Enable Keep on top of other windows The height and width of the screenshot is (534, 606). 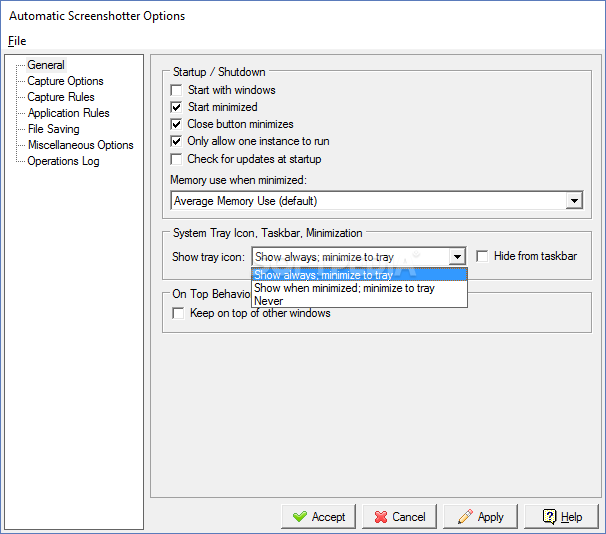tap(178, 313)
